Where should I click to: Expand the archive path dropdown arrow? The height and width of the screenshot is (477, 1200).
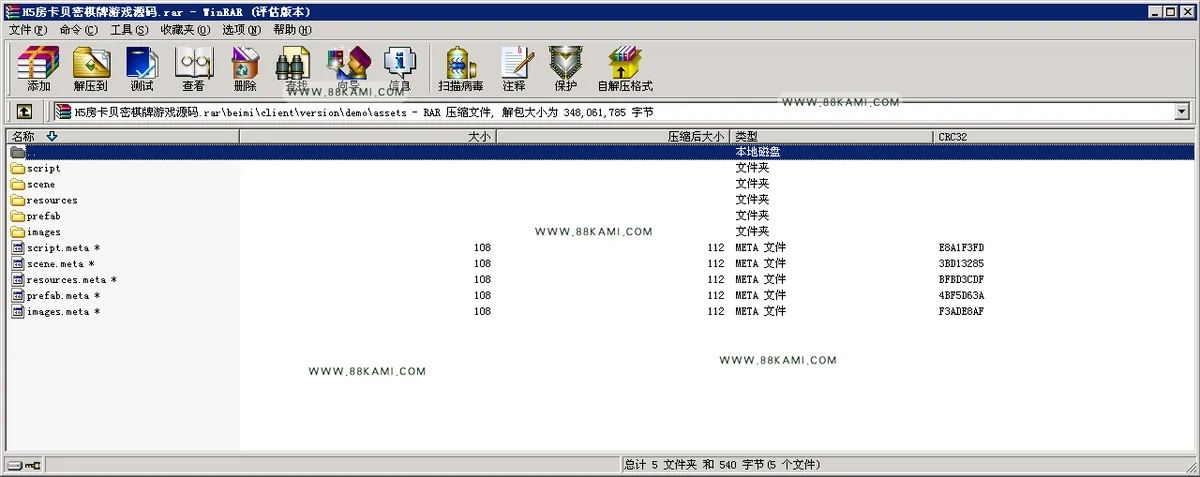pyautogui.click(x=1182, y=112)
